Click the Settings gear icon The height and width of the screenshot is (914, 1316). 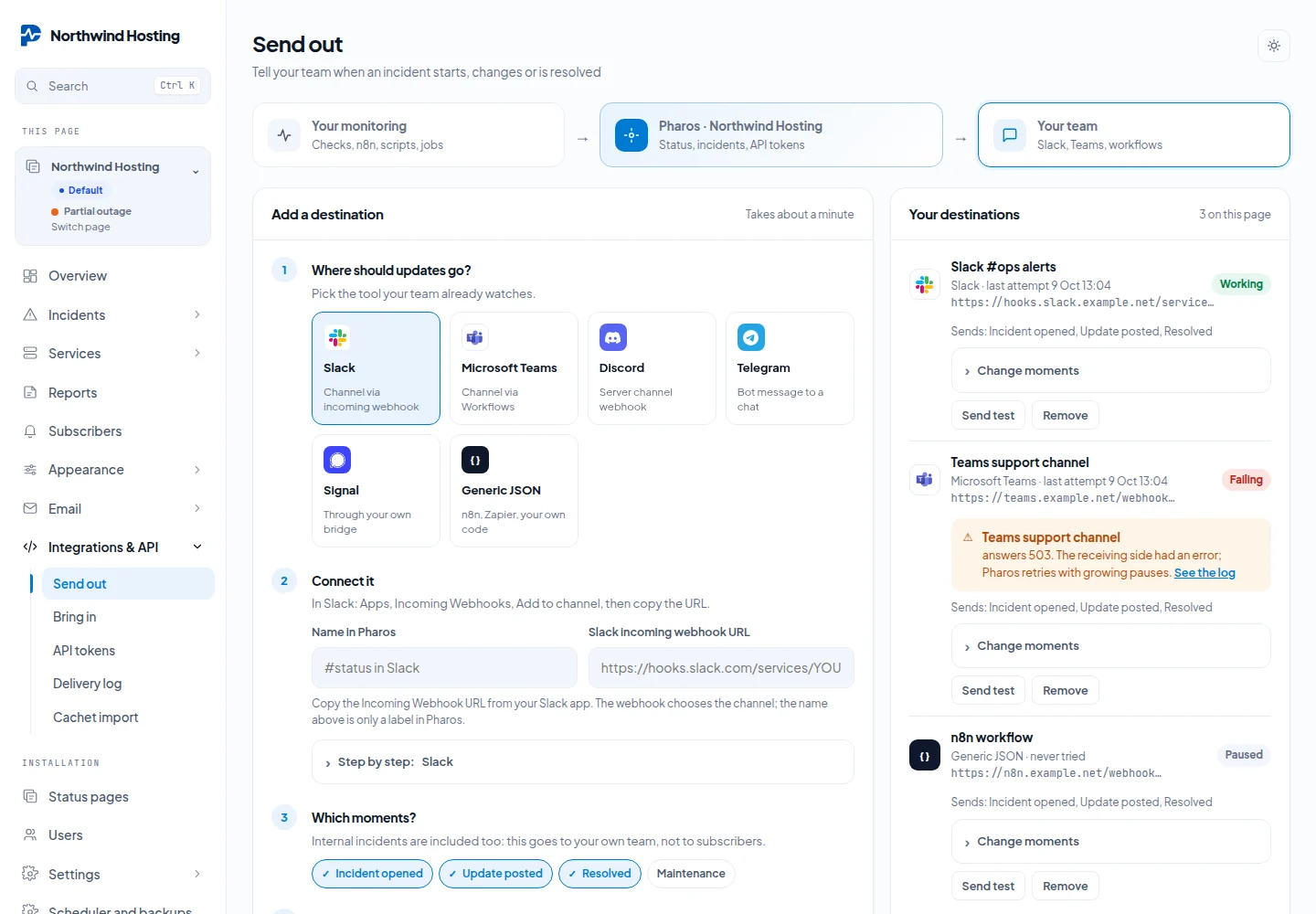pyautogui.click(x=30, y=874)
